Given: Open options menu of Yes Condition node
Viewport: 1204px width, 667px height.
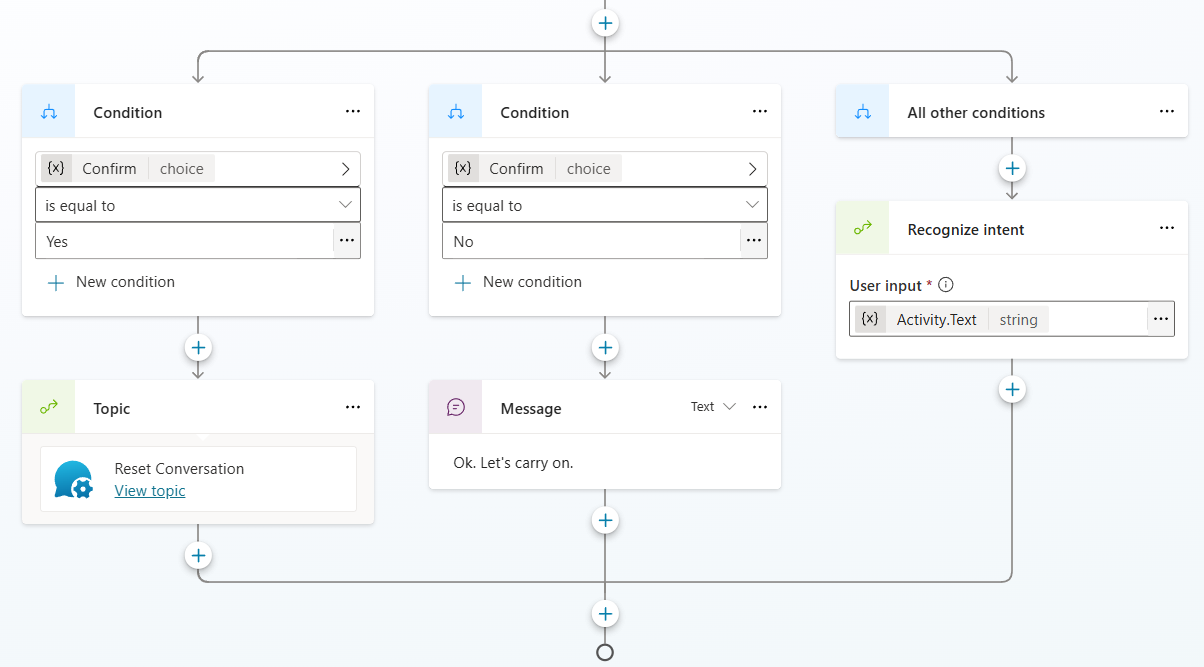Looking at the screenshot, I should [353, 112].
